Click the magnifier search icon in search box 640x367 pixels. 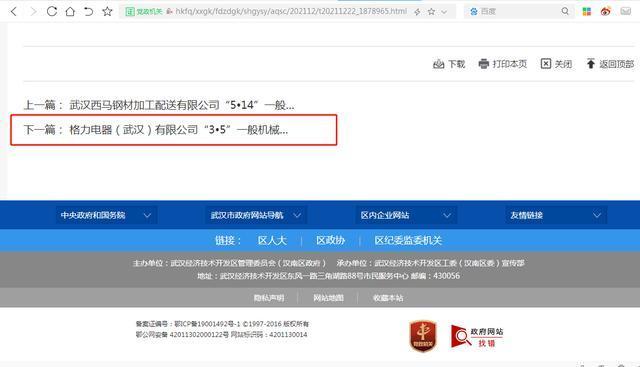[565, 11]
